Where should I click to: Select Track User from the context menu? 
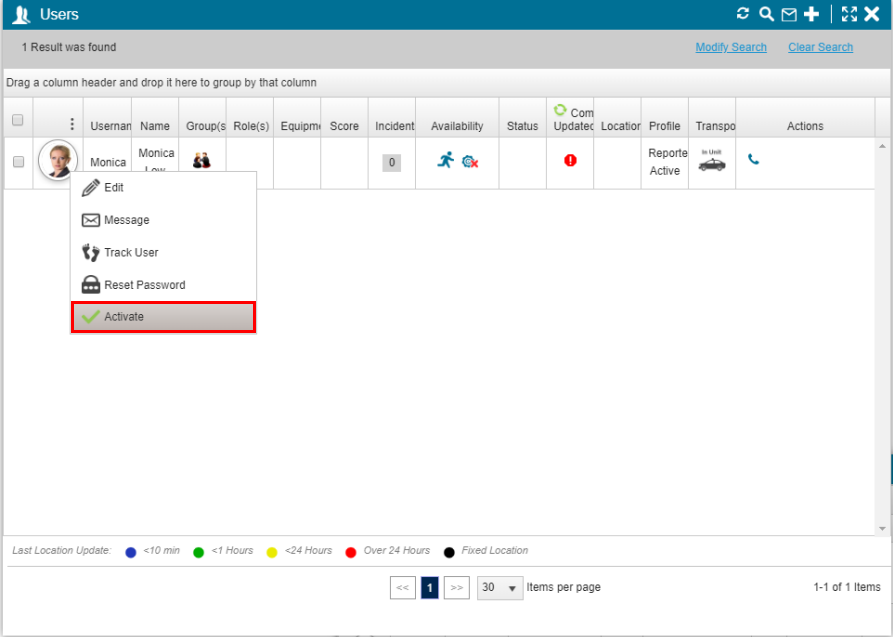coord(131,253)
